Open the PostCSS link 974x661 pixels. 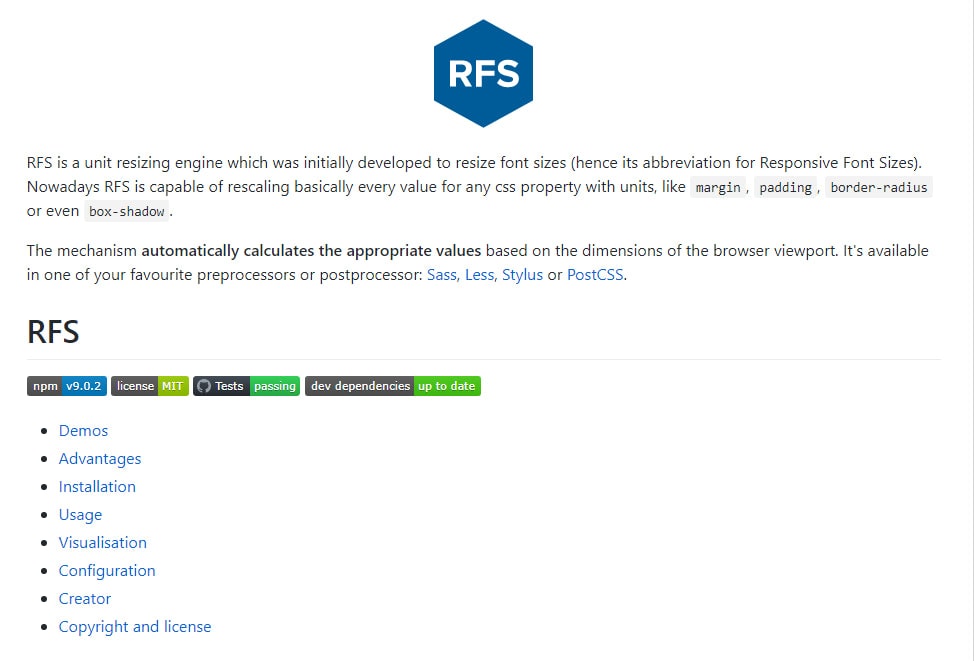coord(595,275)
